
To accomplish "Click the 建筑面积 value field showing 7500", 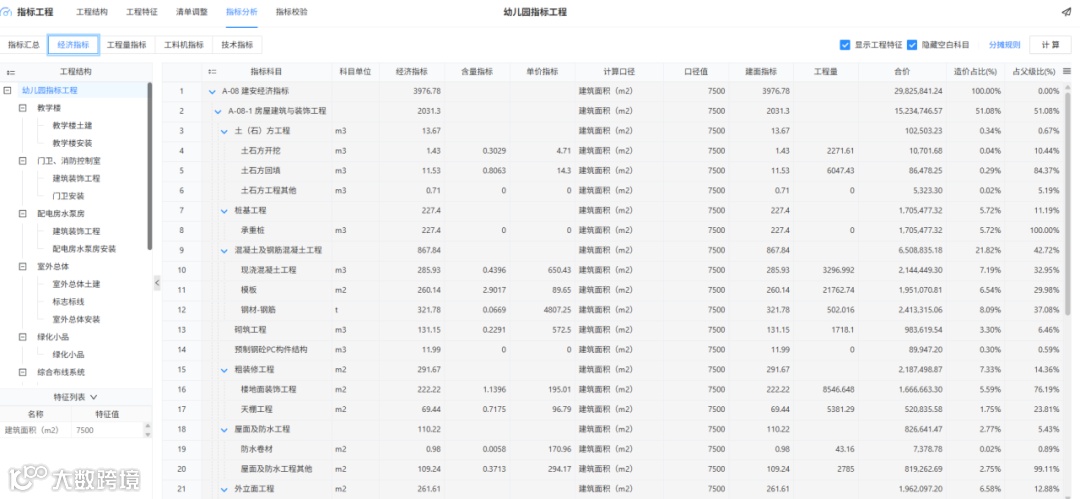I will pos(107,430).
